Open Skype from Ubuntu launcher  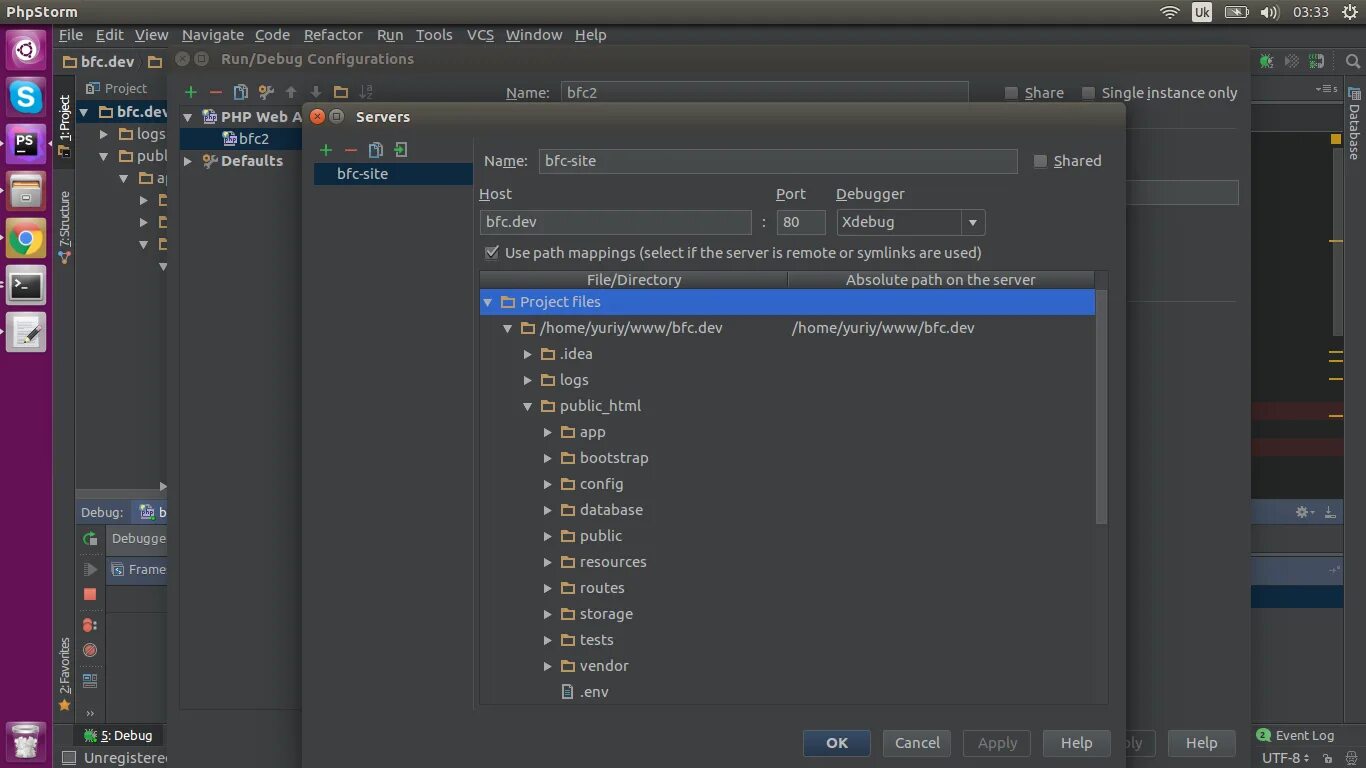[x=26, y=97]
